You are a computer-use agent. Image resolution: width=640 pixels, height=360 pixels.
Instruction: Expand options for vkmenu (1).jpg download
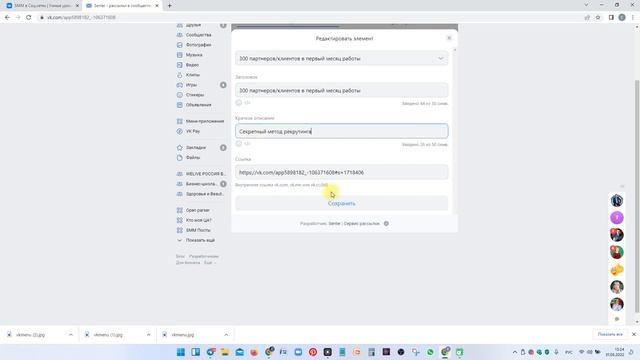(x=148, y=335)
